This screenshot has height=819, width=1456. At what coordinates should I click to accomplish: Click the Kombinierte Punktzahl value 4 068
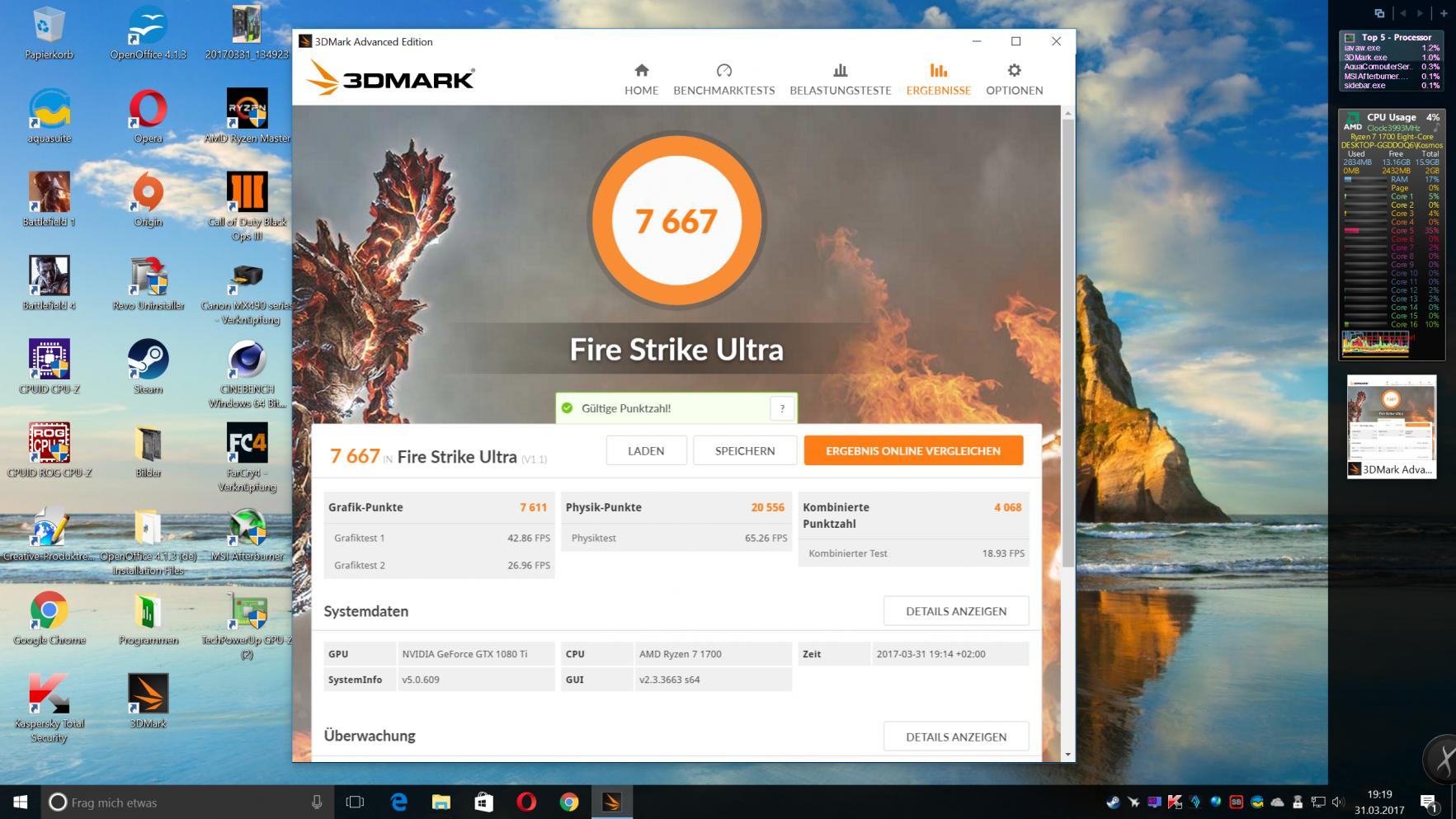pyautogui.click(x=1007, y=507)
